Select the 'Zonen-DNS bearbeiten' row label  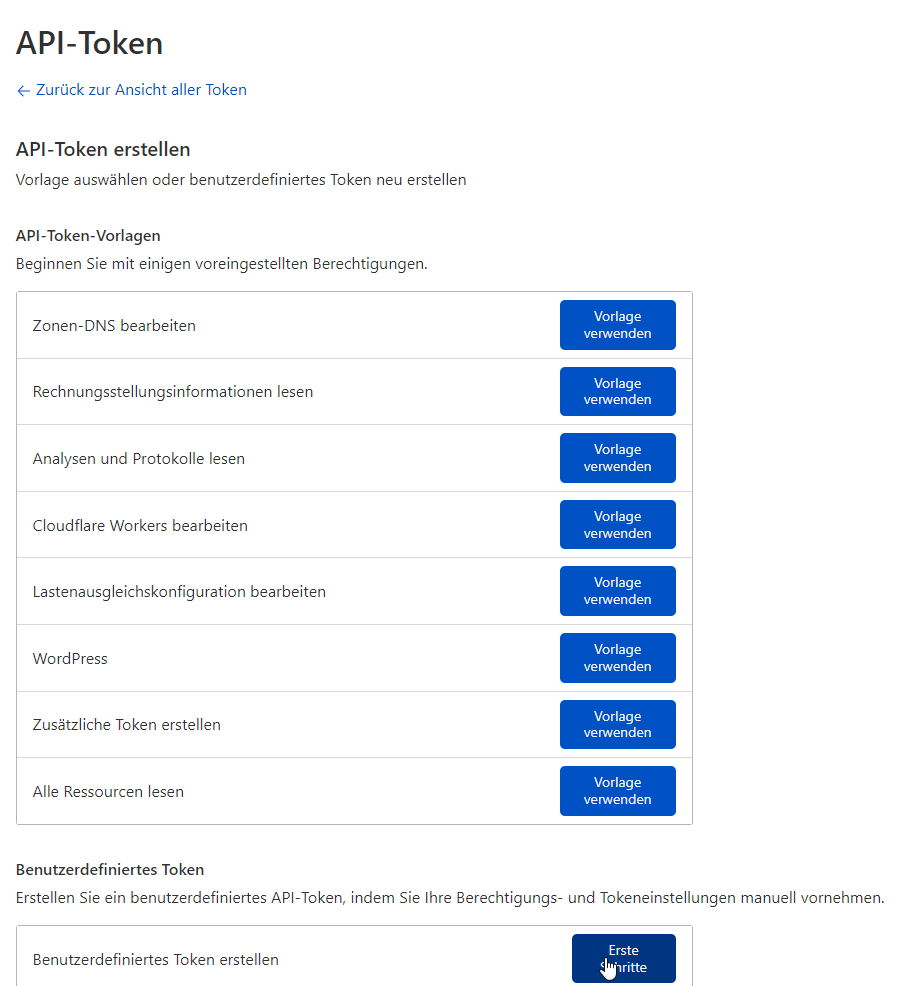[x=114, y=326]
